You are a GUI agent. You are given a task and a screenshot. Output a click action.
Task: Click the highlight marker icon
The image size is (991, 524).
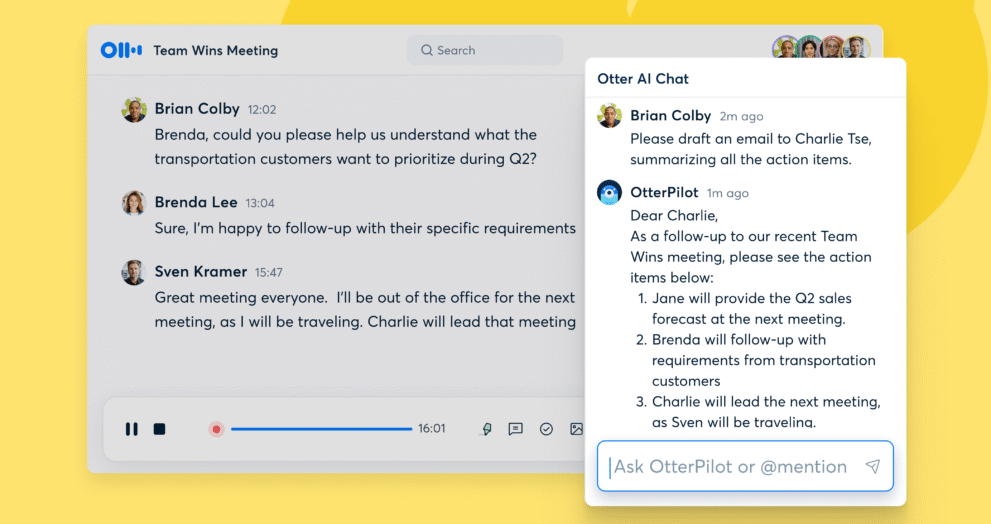pyautogui.click(x=487, y=429)
